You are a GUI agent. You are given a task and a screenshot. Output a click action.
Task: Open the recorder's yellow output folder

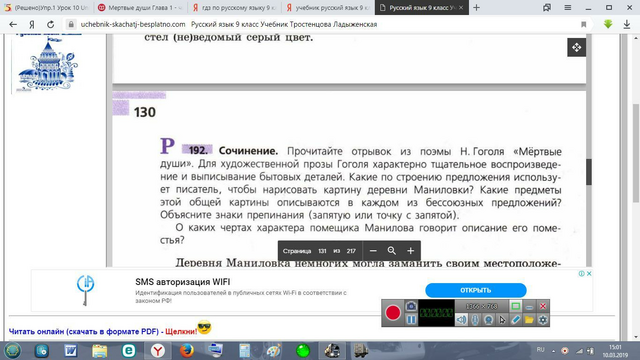tap(529, 320)
